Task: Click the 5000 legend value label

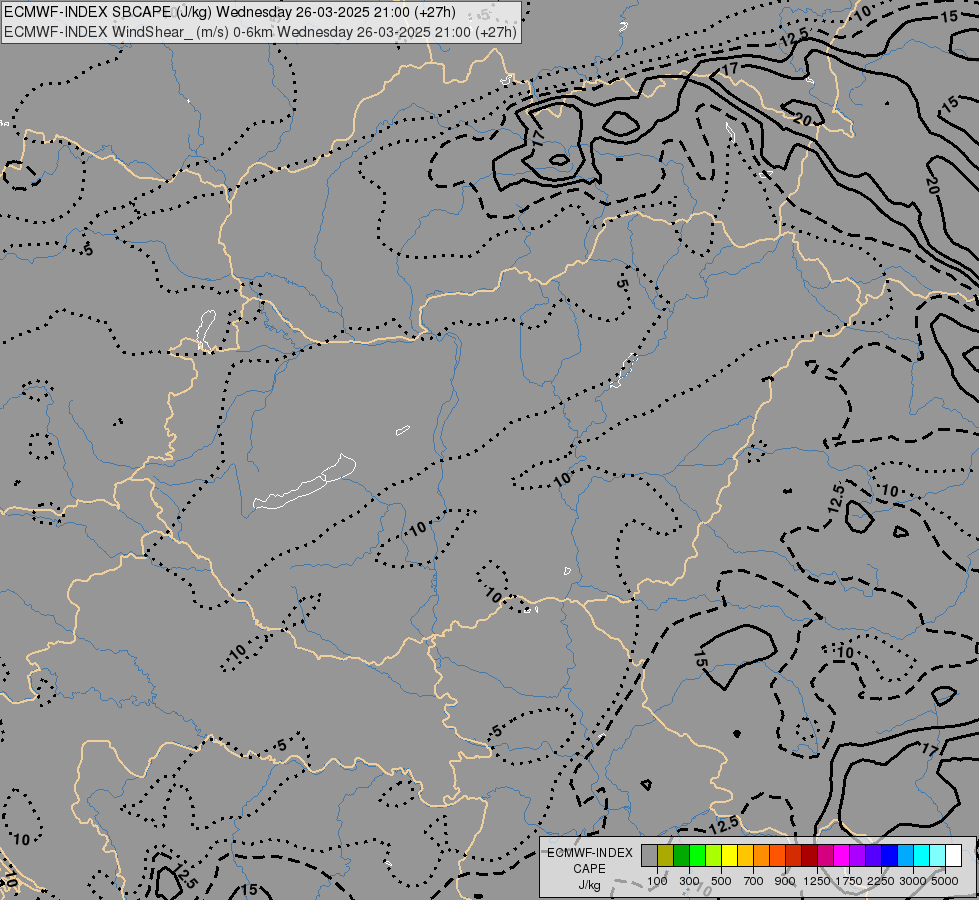Action: point(945,881)
